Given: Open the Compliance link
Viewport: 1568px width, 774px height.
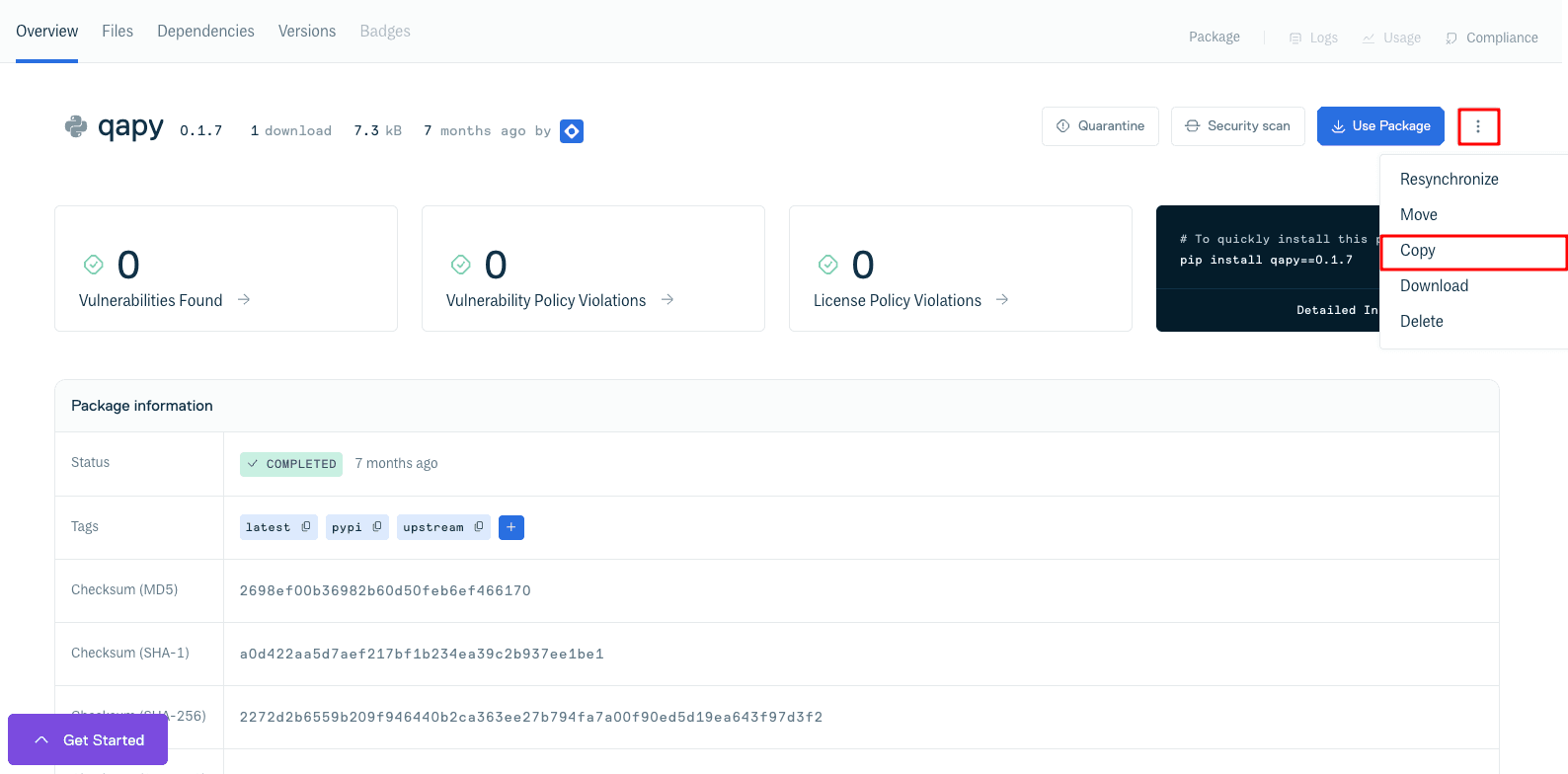Looking at the screenshot, I should pos(1491,38).
